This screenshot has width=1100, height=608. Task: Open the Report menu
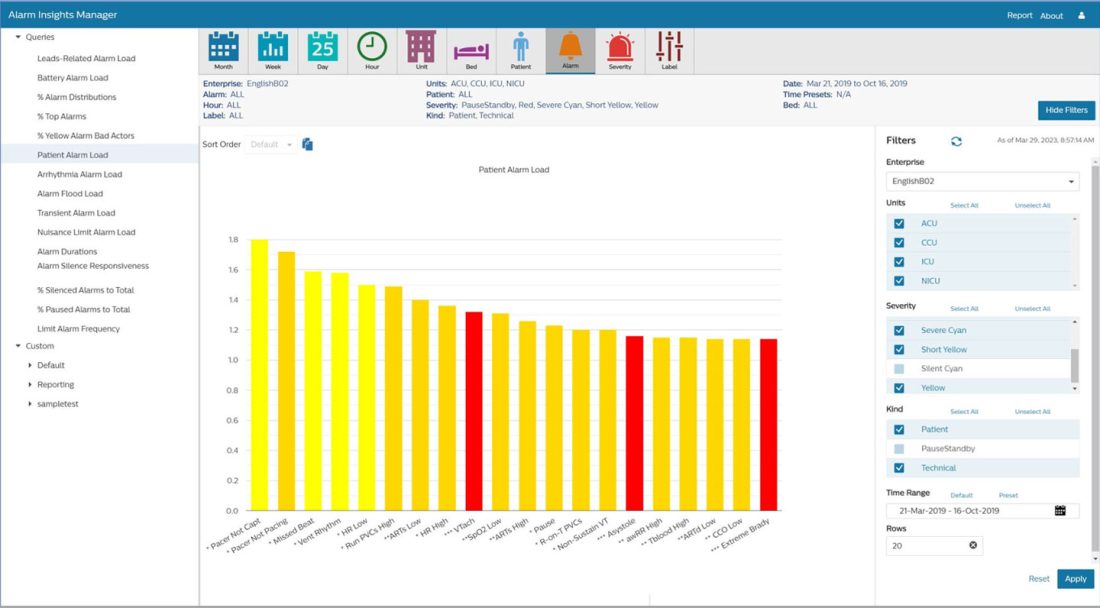point(1019,15)
